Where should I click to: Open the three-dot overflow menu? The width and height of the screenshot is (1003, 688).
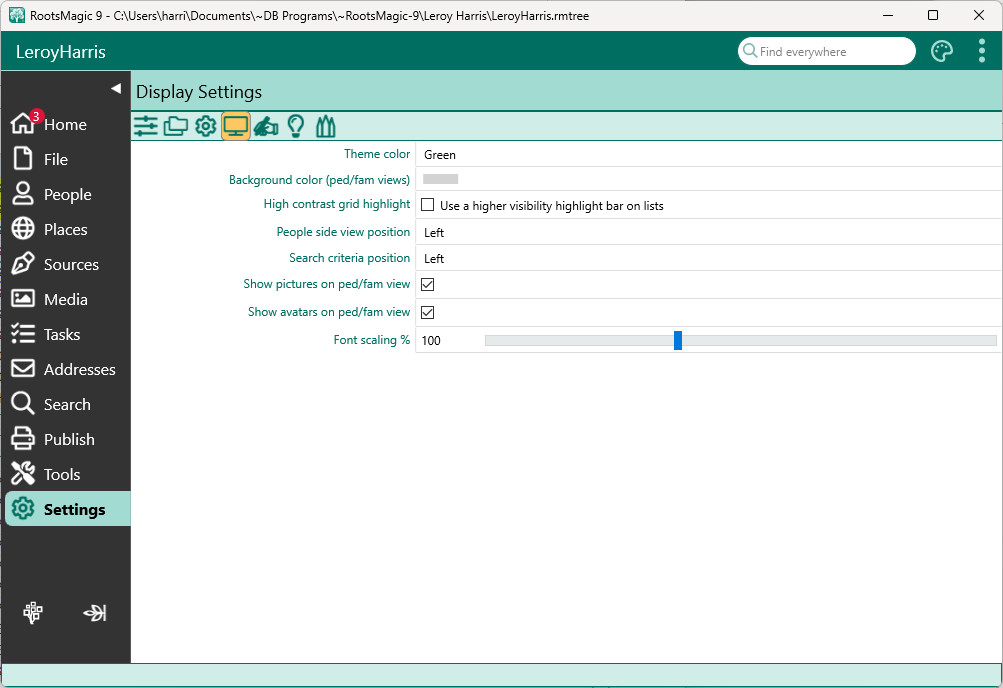(x=982, y=52)
